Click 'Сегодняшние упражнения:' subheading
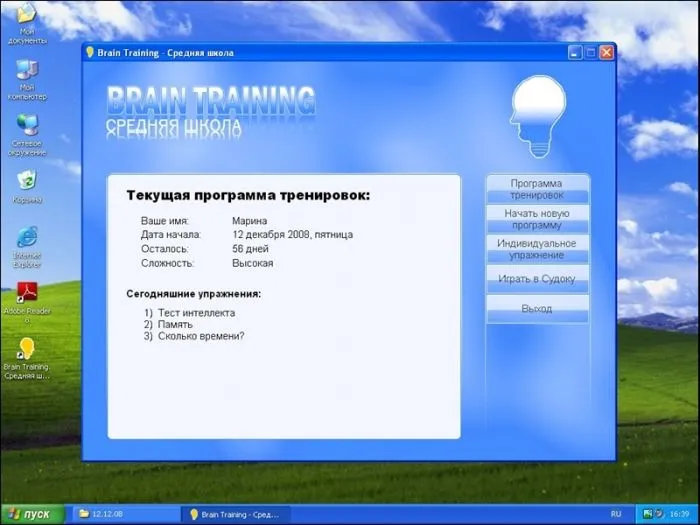The image size is (700, 525). (194, 294)
